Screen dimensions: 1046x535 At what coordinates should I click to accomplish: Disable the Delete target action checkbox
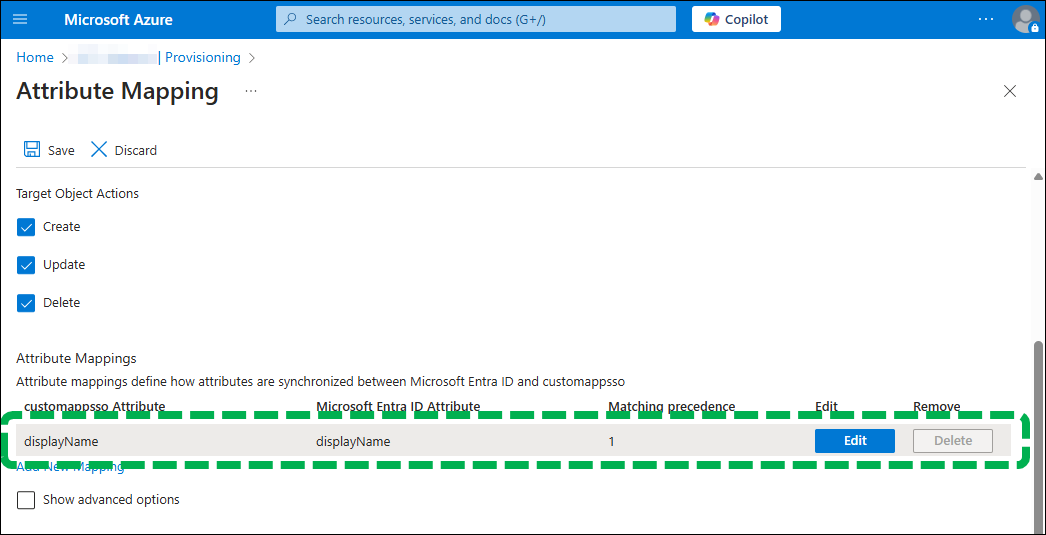[26, 303]
